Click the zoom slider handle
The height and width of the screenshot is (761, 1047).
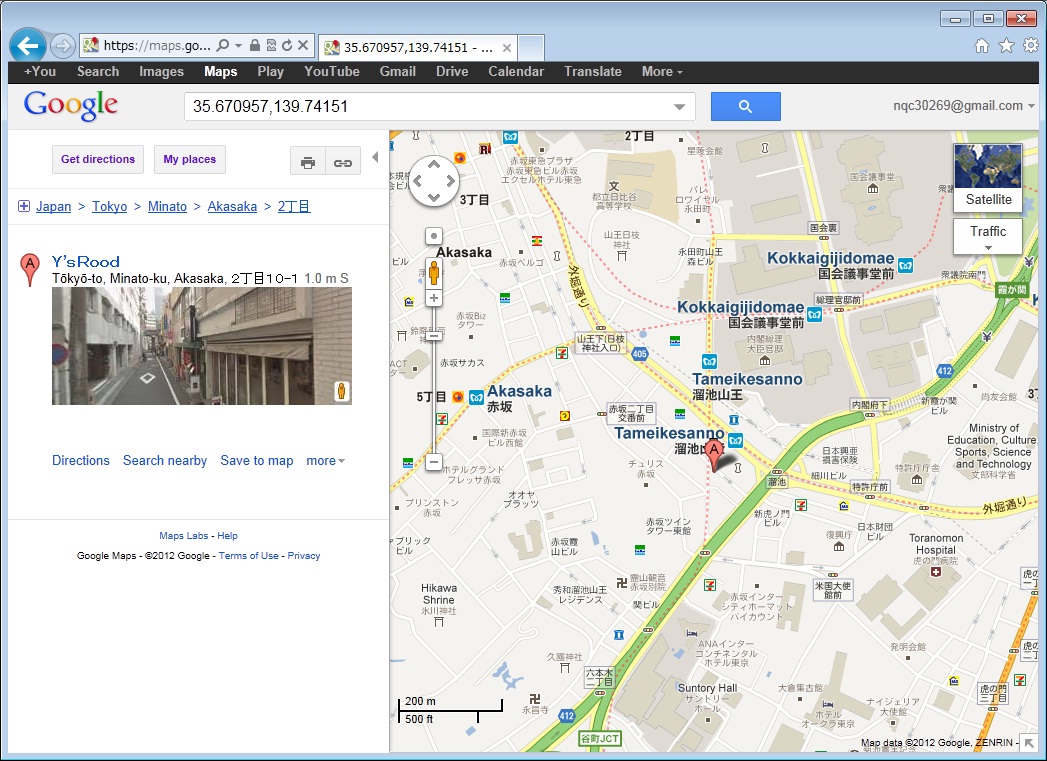[434, 335]
